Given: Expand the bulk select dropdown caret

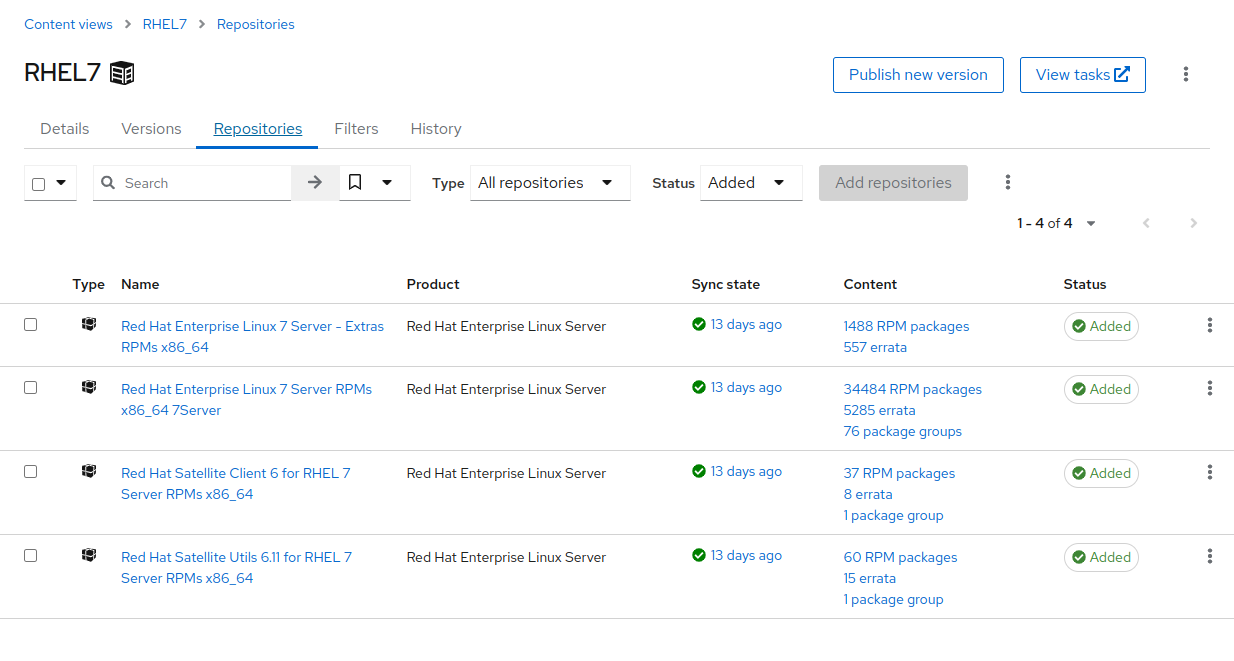Looking at the screenshot, I should (61, 183).
